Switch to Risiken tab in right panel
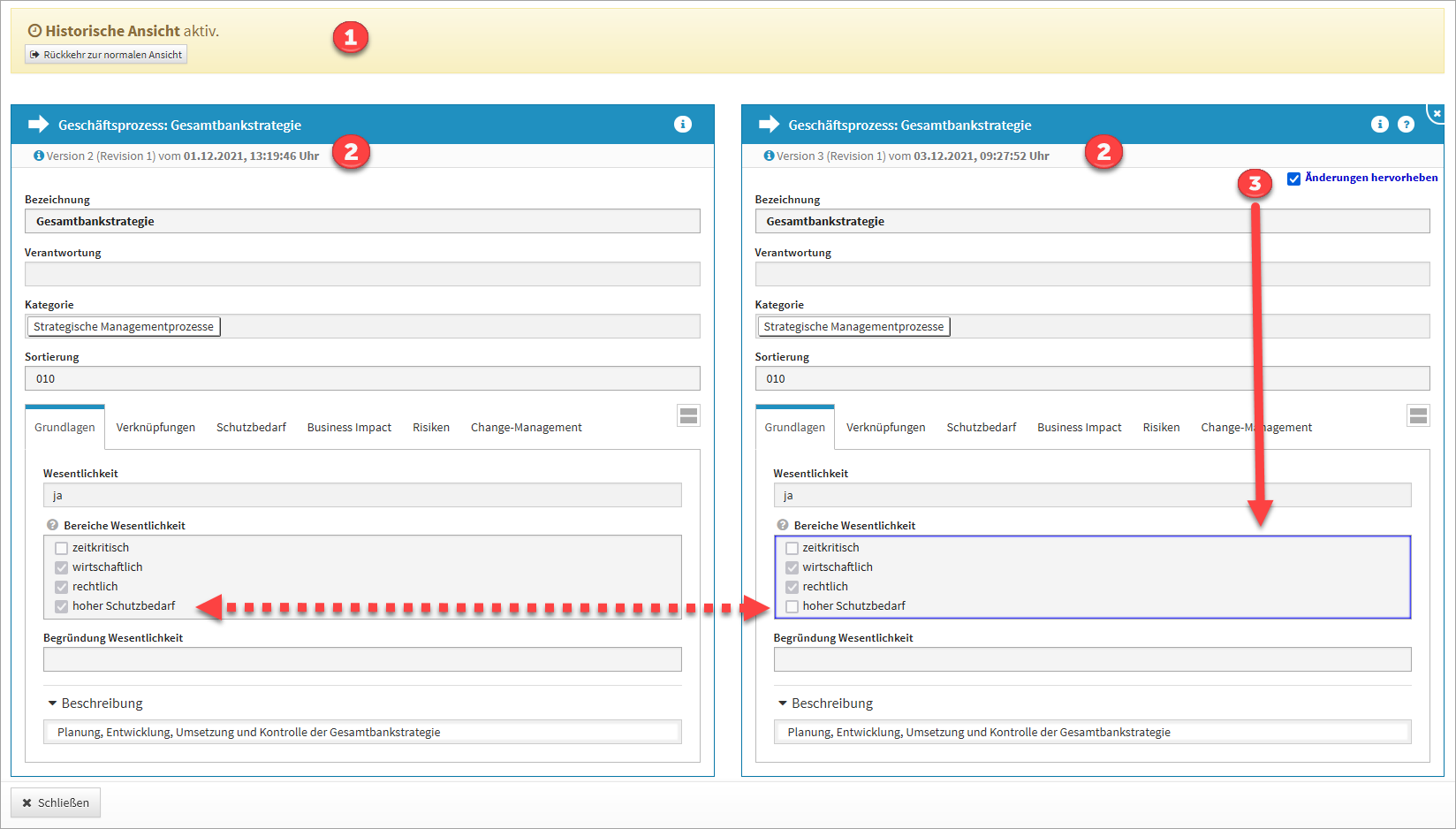Screen dimensions: 1456x829 point(1161,428)
